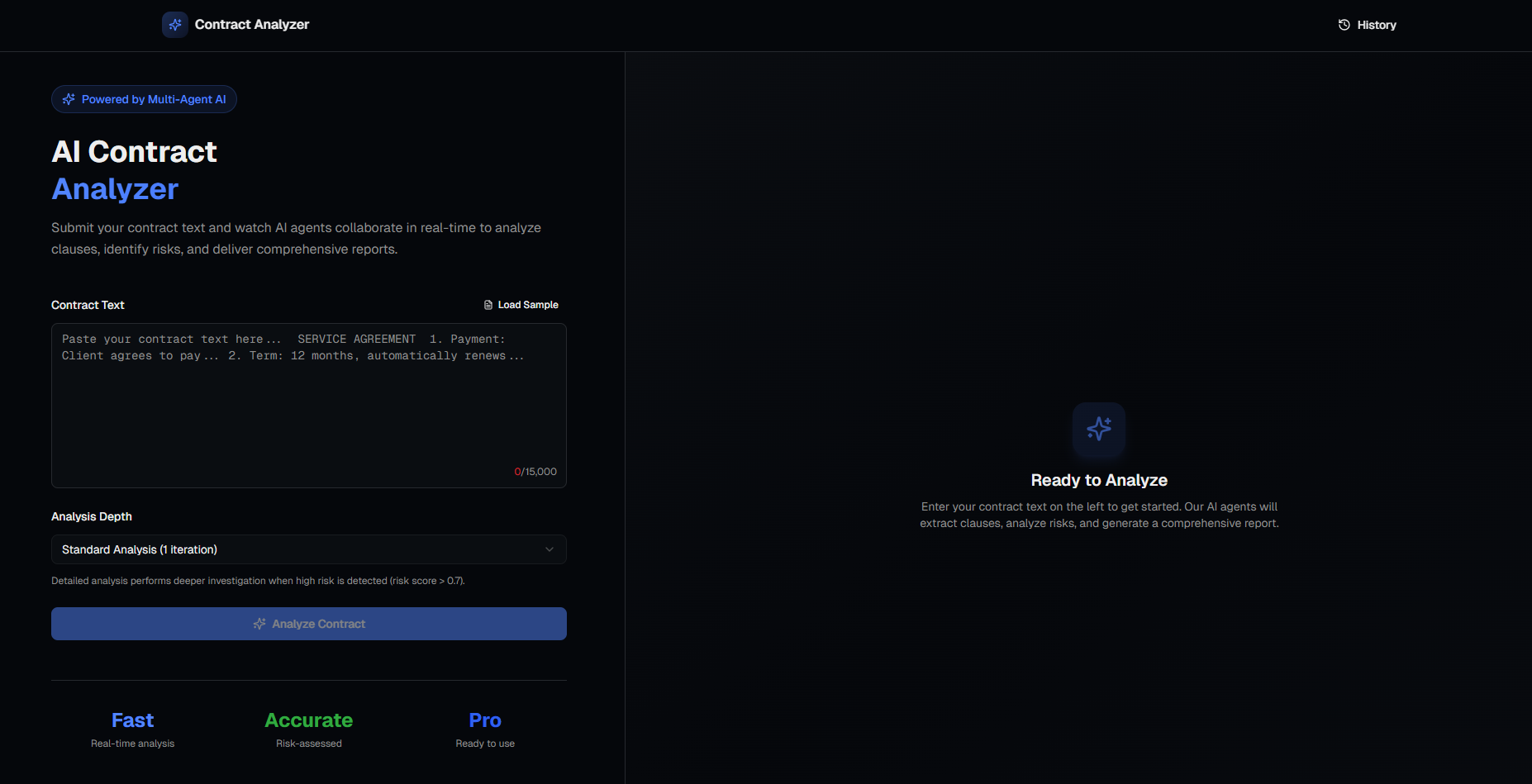
Task: Switch to the History view
Action: [1367, 25]
